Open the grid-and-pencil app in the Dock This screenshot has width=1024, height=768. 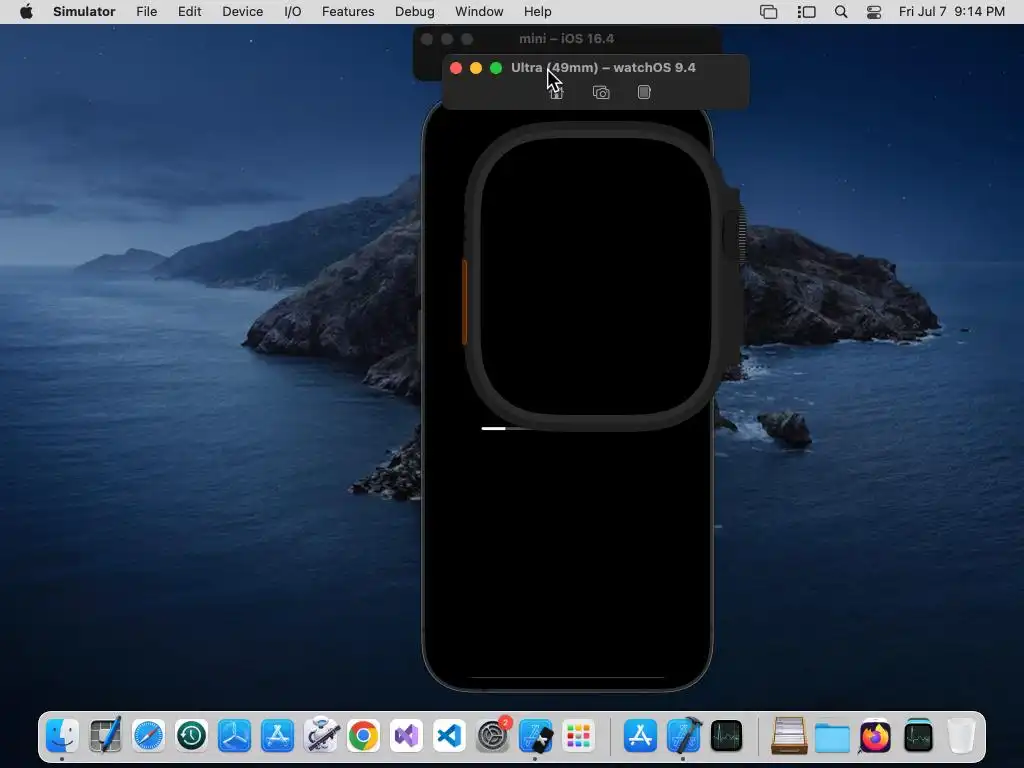pyautogui.click(x=105, y=735)
